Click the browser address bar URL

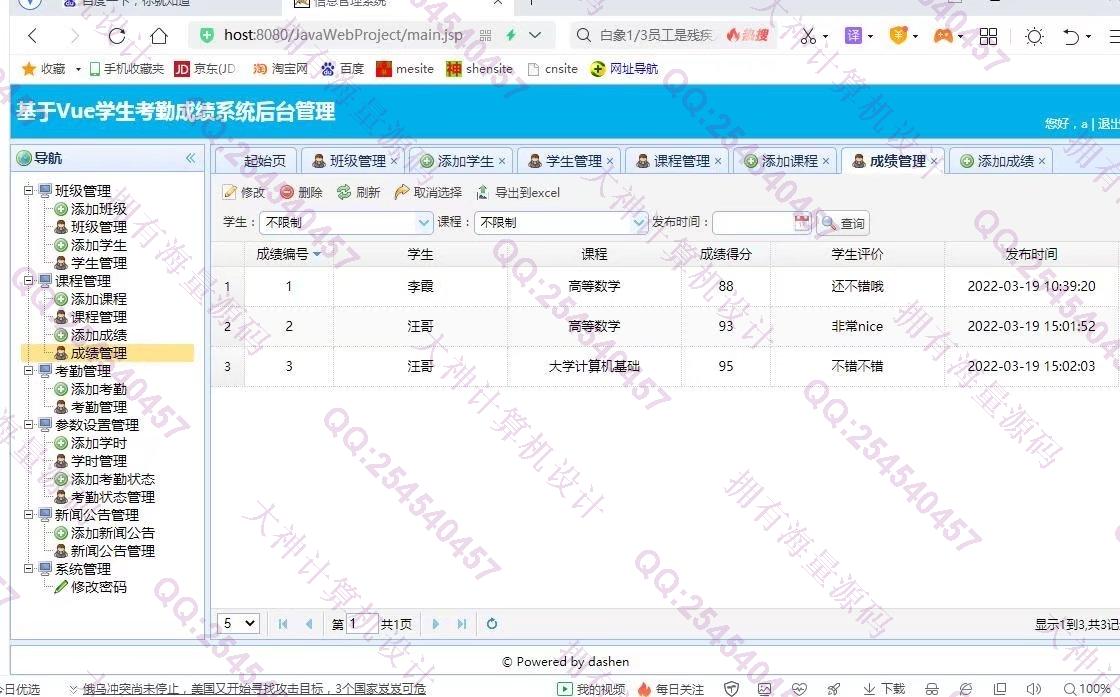(x=343, y=35)
